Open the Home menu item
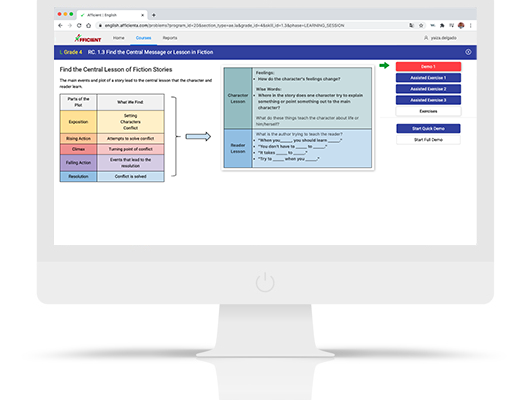532x400 pixels. (118, 38)
